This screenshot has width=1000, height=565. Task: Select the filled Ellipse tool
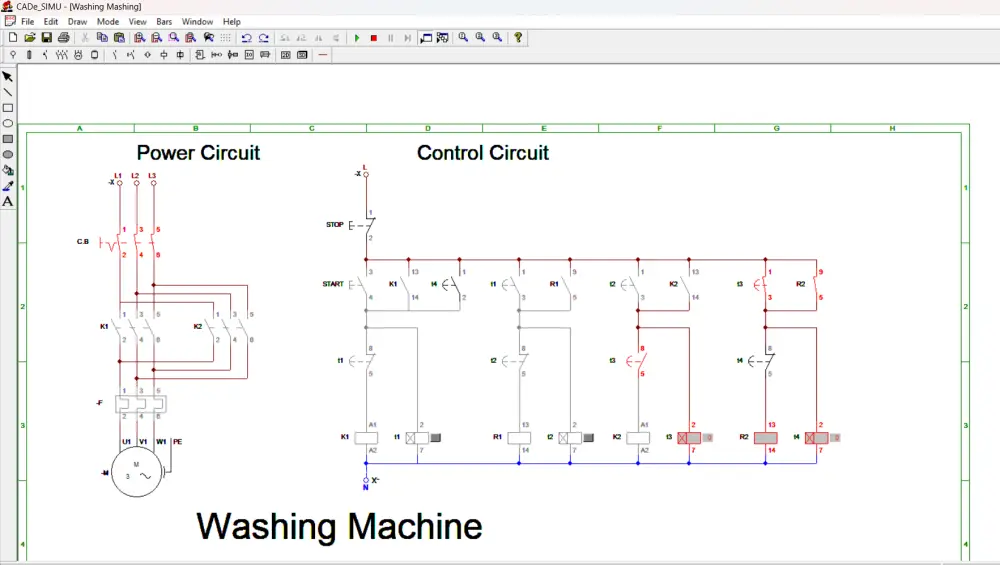(x=8, y=154)
